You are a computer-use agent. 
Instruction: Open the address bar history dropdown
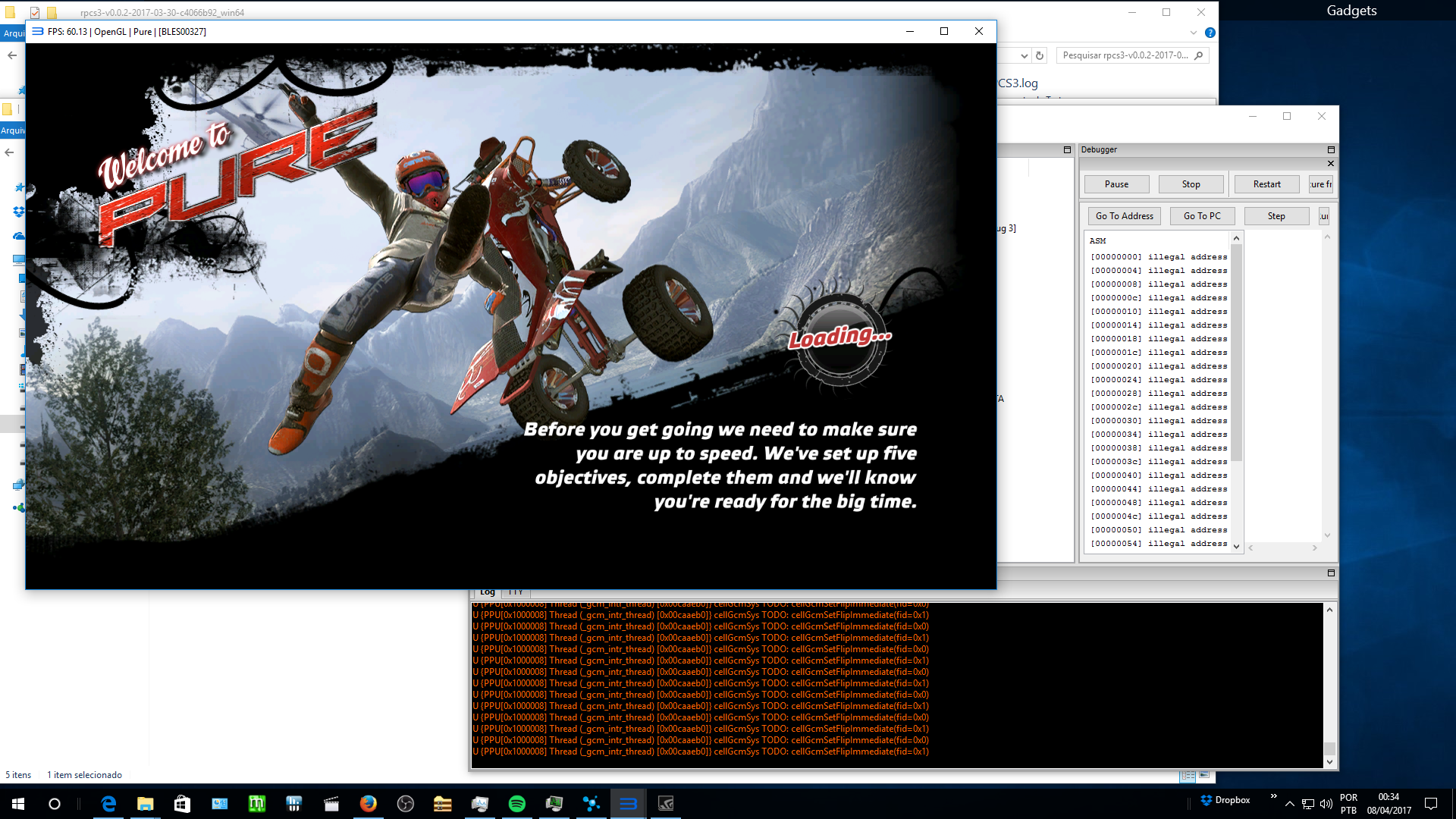1024,55
